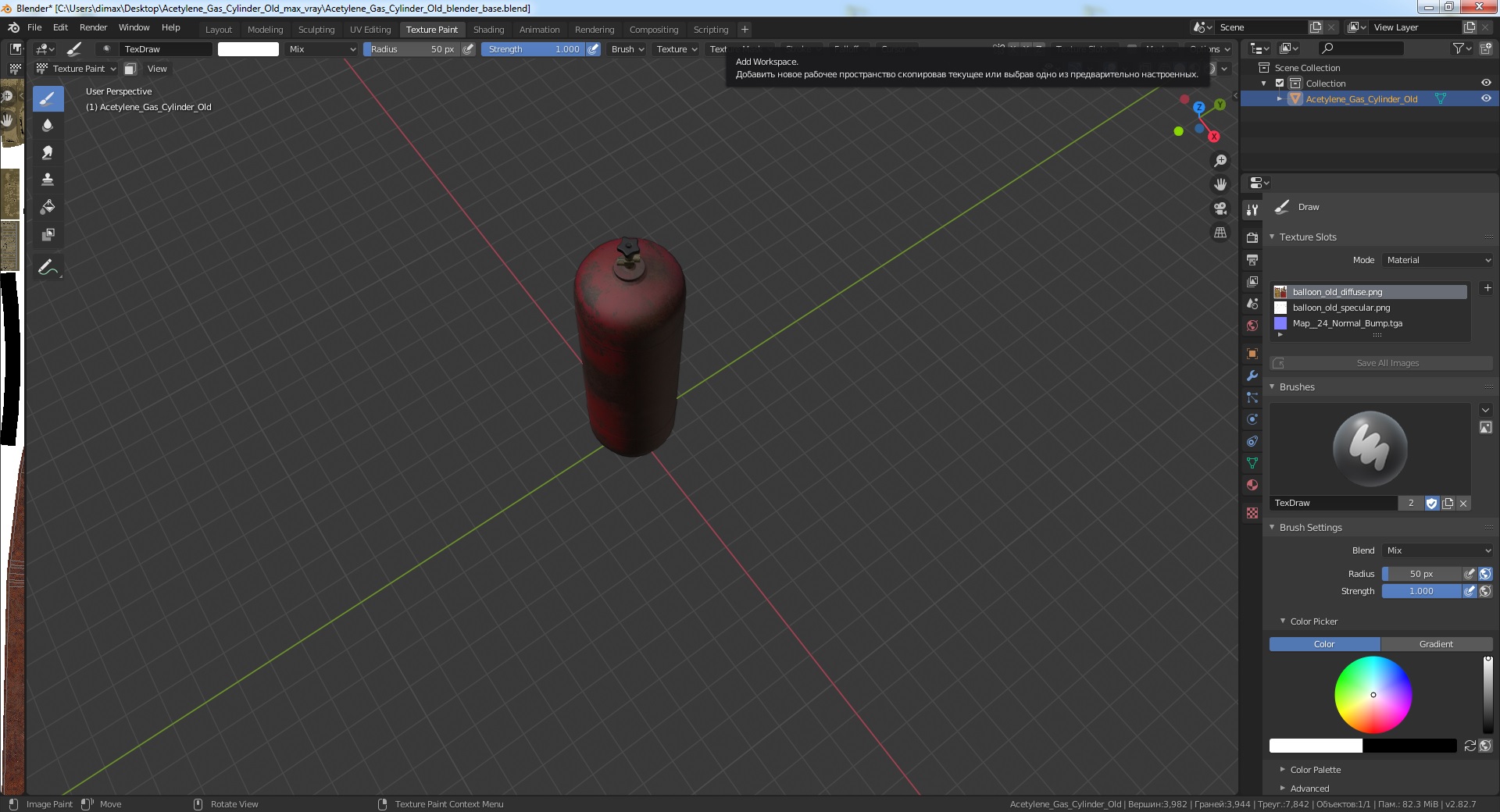Open the Scene properties tab
The image size is (1500, 812).
[1252, 303]
